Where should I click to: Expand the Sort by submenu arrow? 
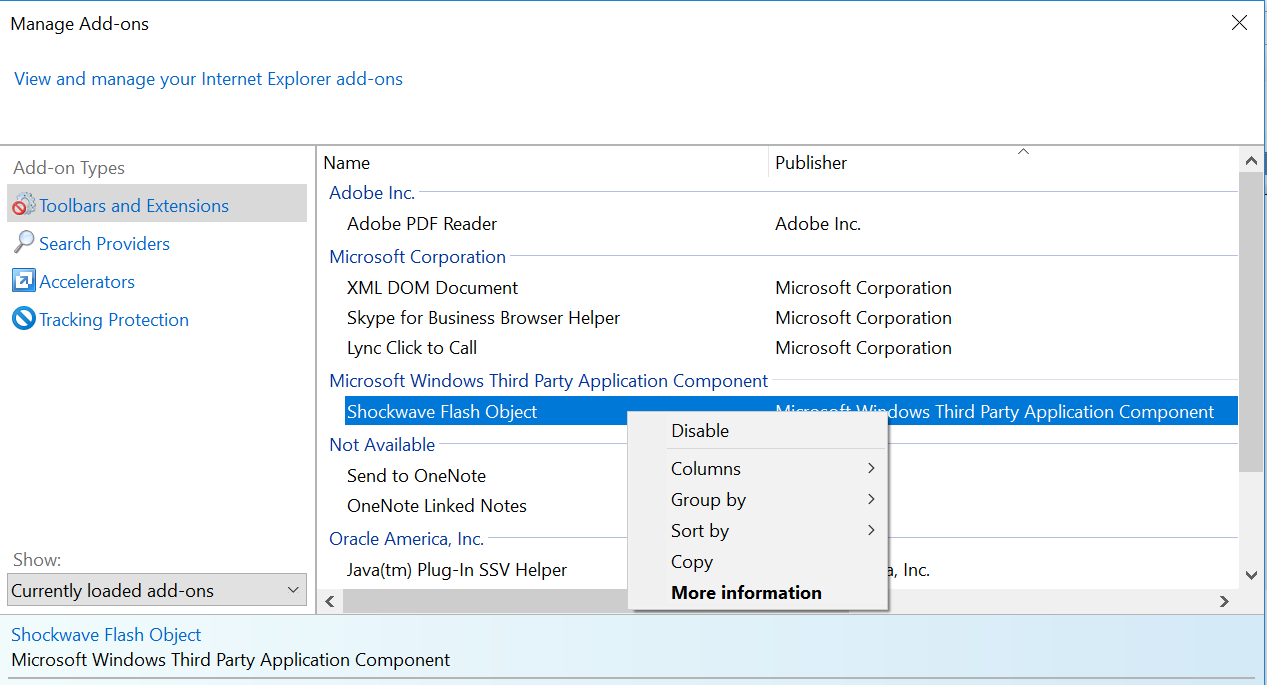[x=871, y=530]
